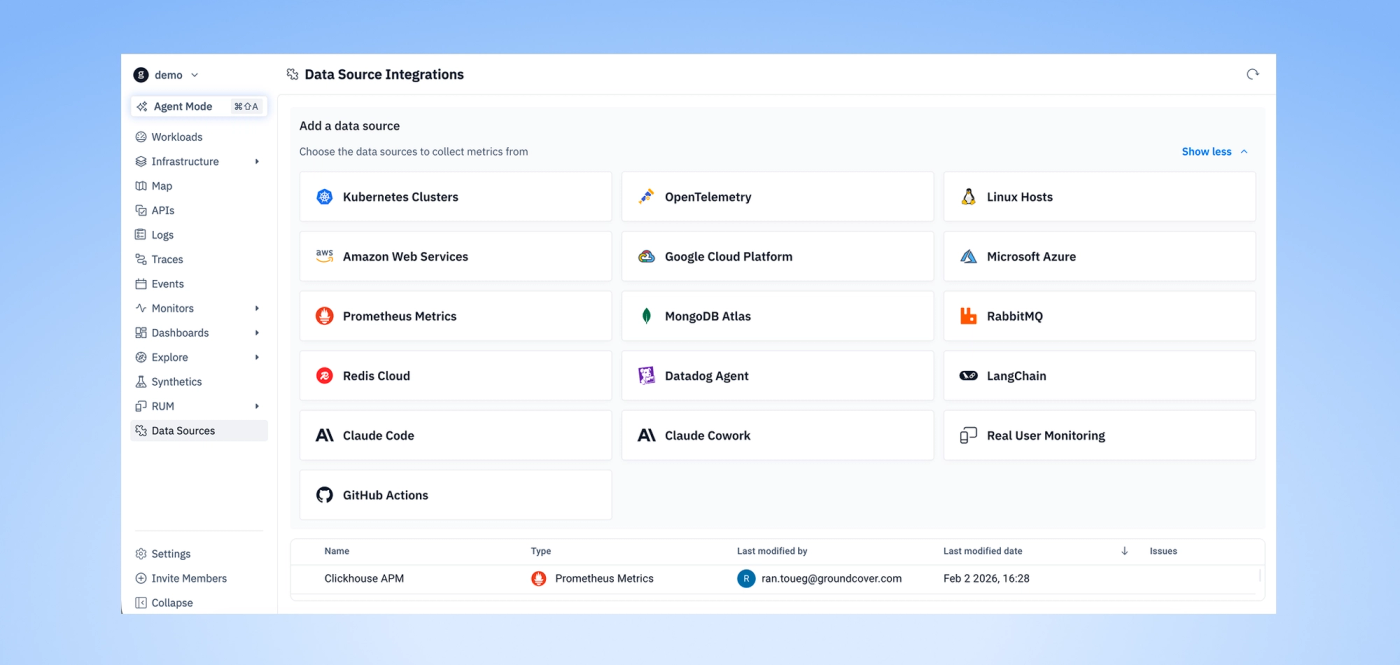Click the RabbitMQ logo icon
The width and height of the screenshot is (1400, 665).
[968, 316]
